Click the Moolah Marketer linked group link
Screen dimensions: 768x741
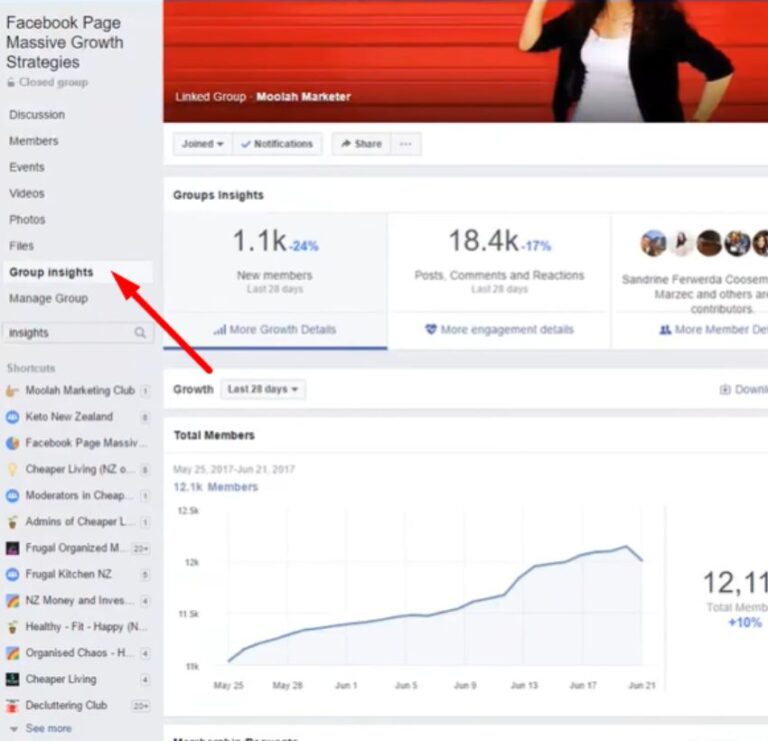[303, 97]
